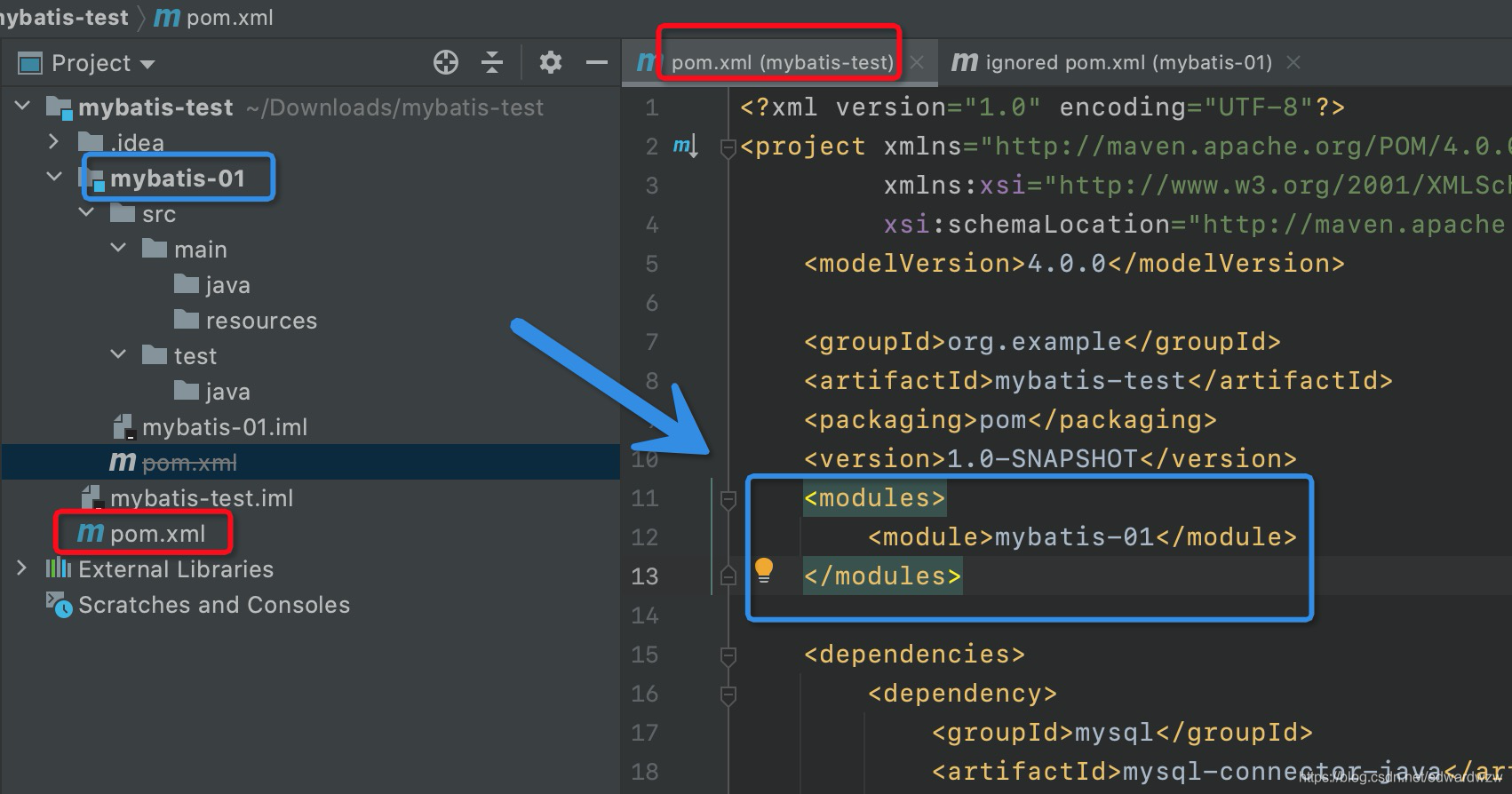1512x794 pixels.
Task: Select mybatis-01.iml file
Action: point(225,427)
